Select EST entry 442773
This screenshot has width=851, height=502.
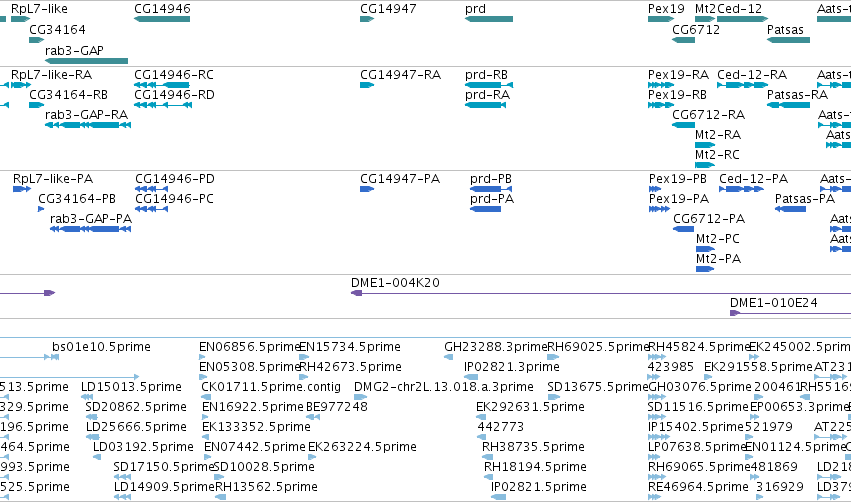[x=500, y=427]
